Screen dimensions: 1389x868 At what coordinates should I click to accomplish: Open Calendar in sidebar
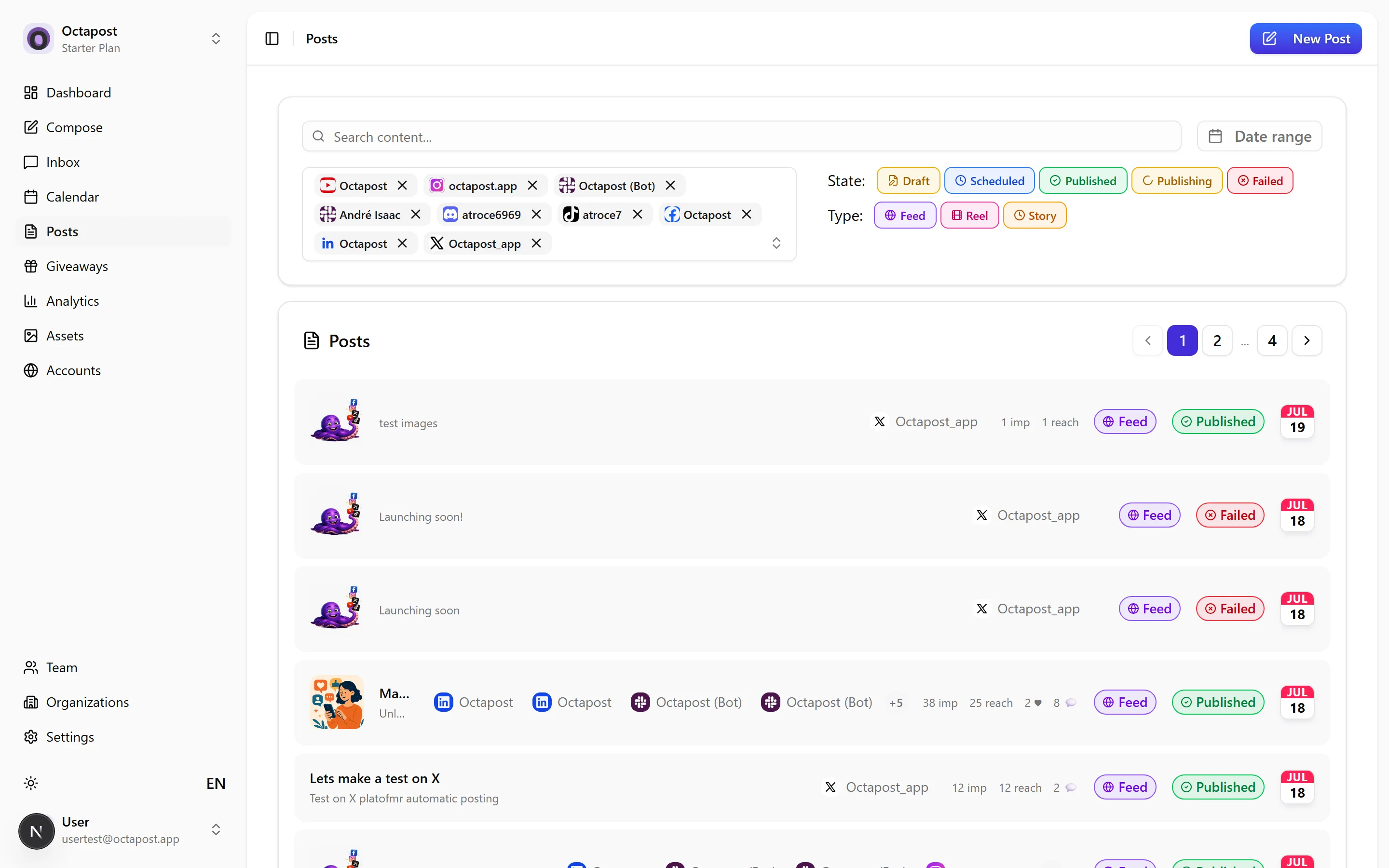point(123,197)
